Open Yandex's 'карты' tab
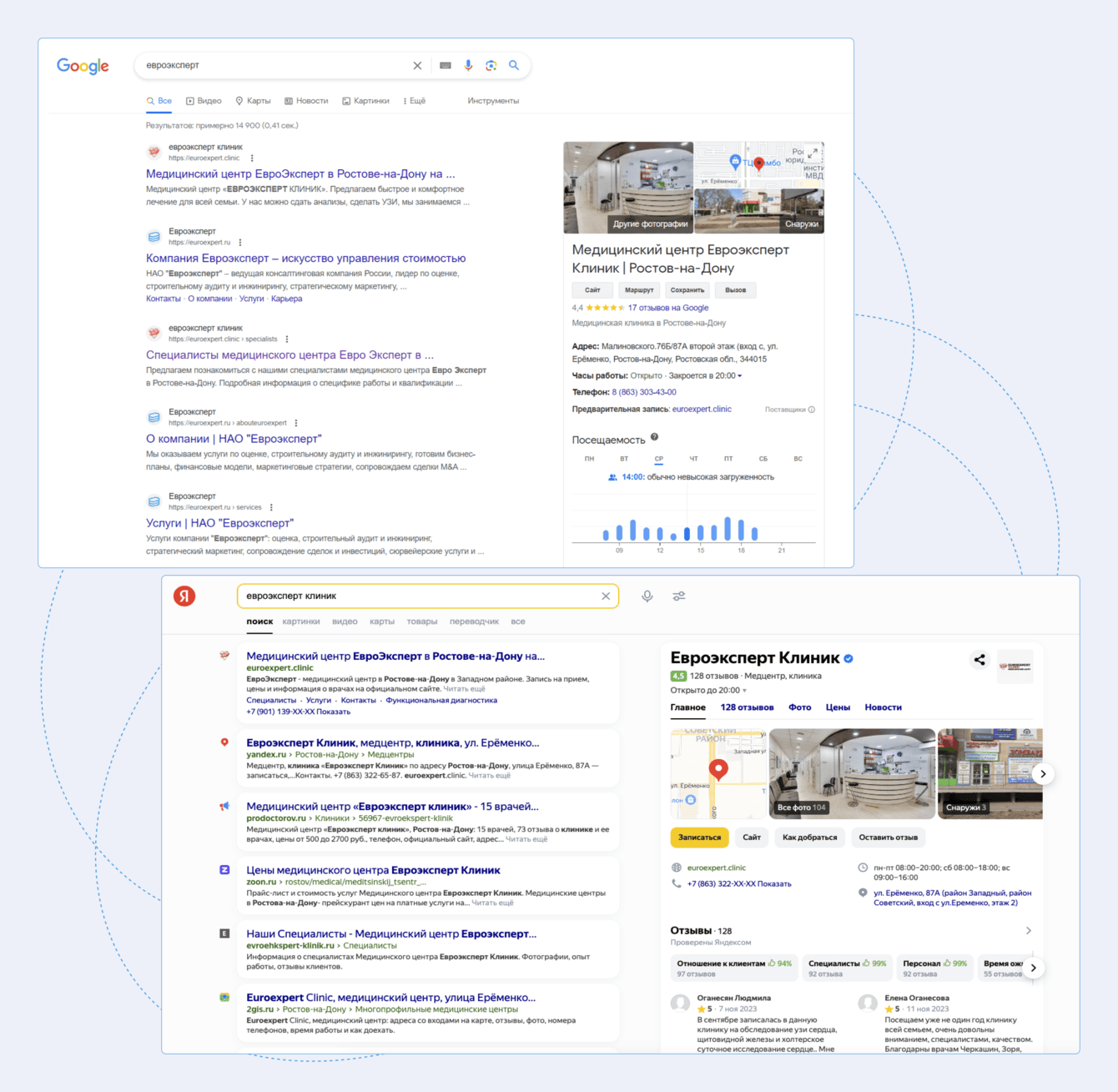The image size is (1118, 1092). [x=382, y=621]
